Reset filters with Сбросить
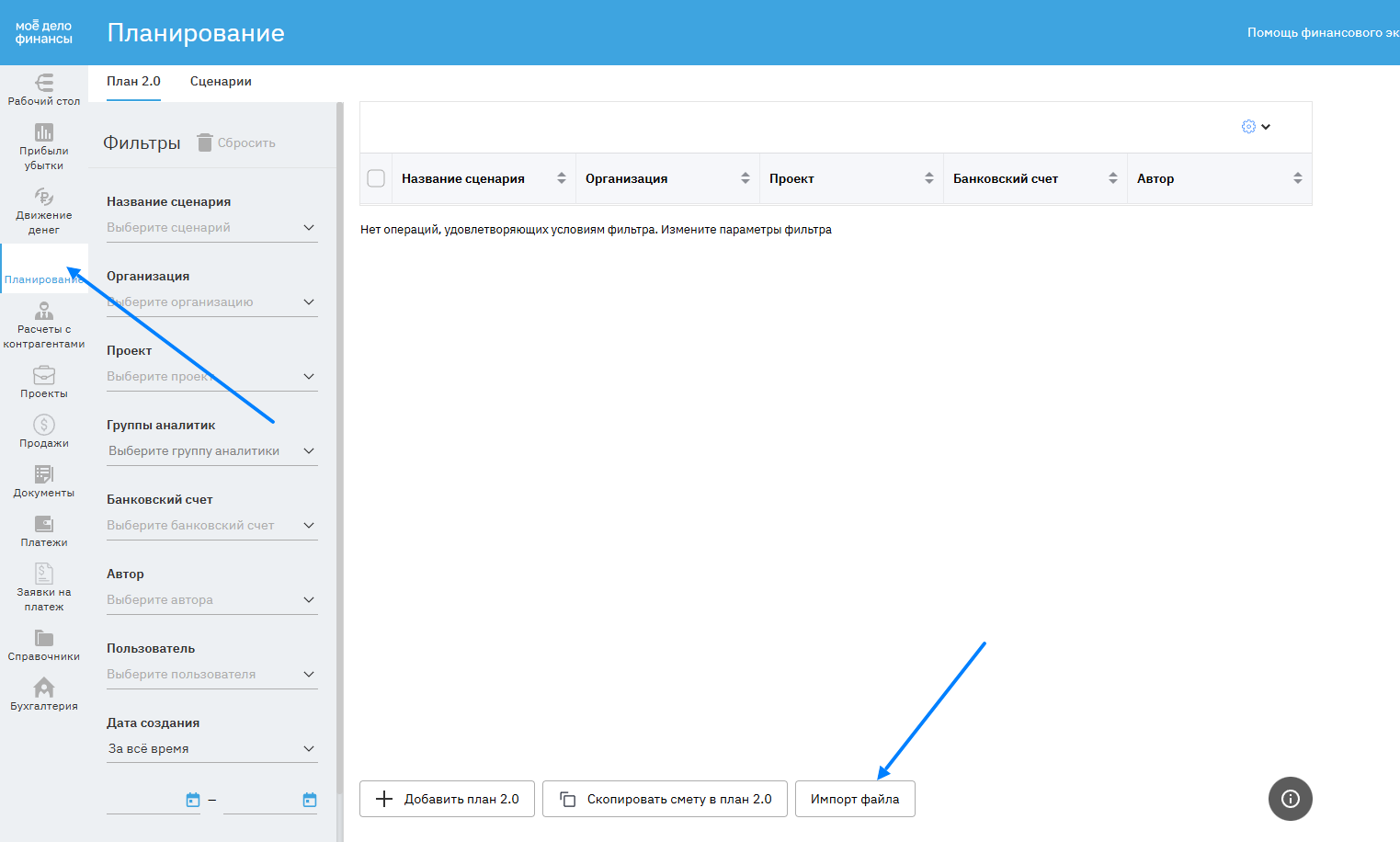Screen dimensions: 1400x842 tap(237, 142)
